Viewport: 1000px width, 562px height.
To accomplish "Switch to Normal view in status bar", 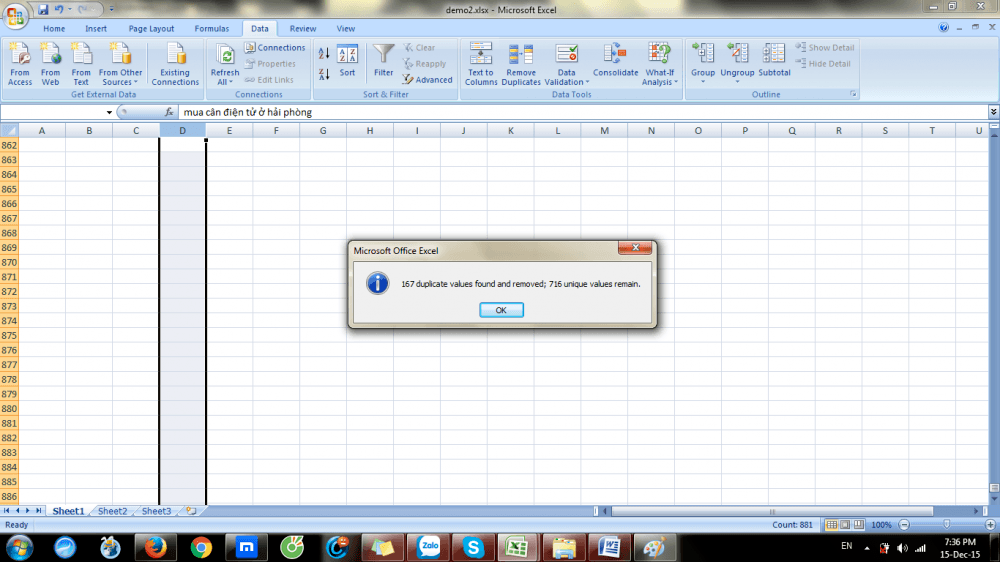I will point(831,525).
